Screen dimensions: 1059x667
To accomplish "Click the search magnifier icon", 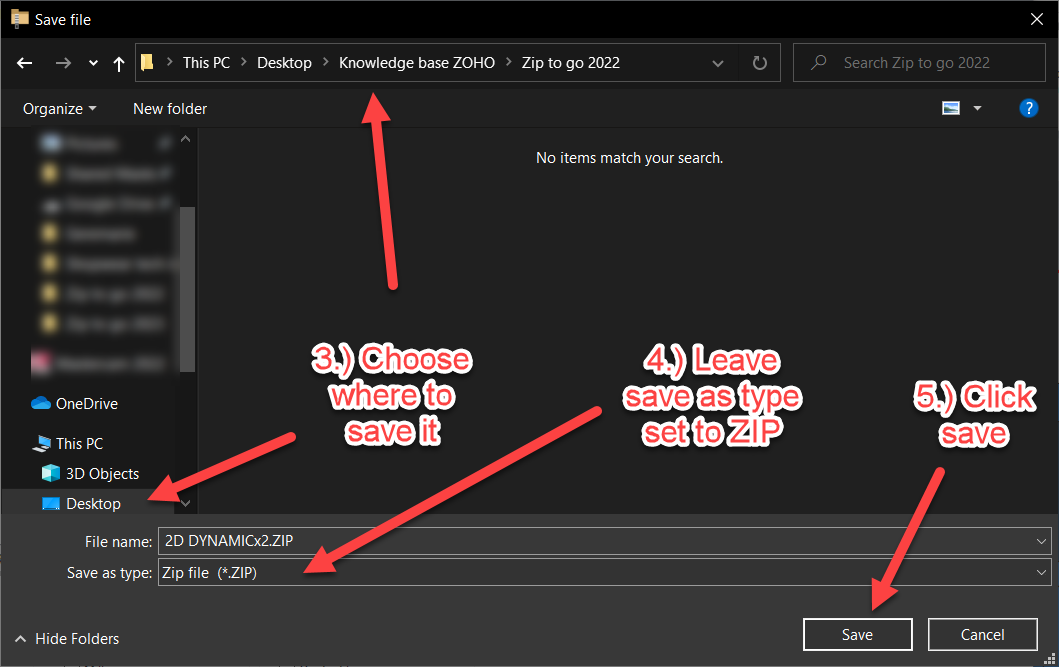I will (x=819, y=63).
